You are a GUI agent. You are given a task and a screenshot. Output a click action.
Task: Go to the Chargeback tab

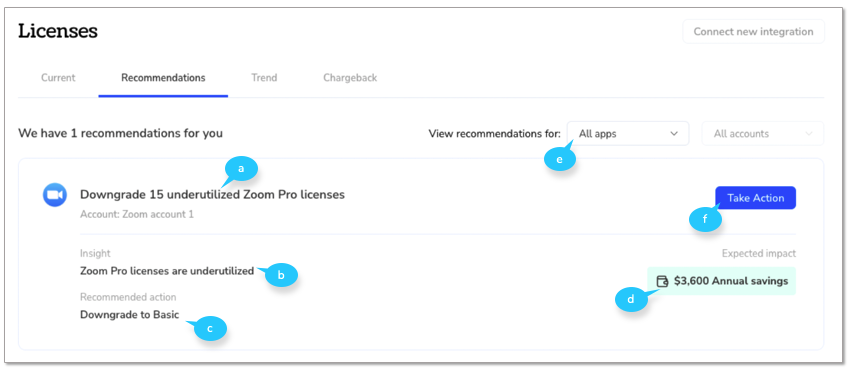[350, 77]
